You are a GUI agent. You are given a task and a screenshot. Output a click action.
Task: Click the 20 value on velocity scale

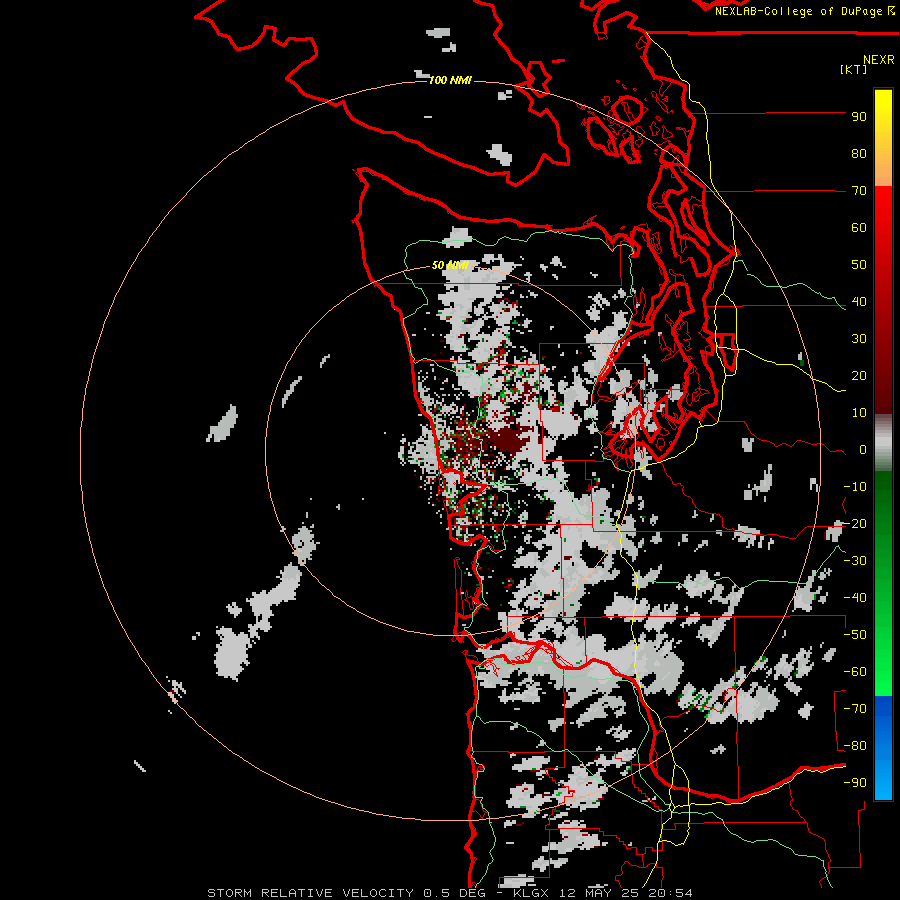pos(859,376)
